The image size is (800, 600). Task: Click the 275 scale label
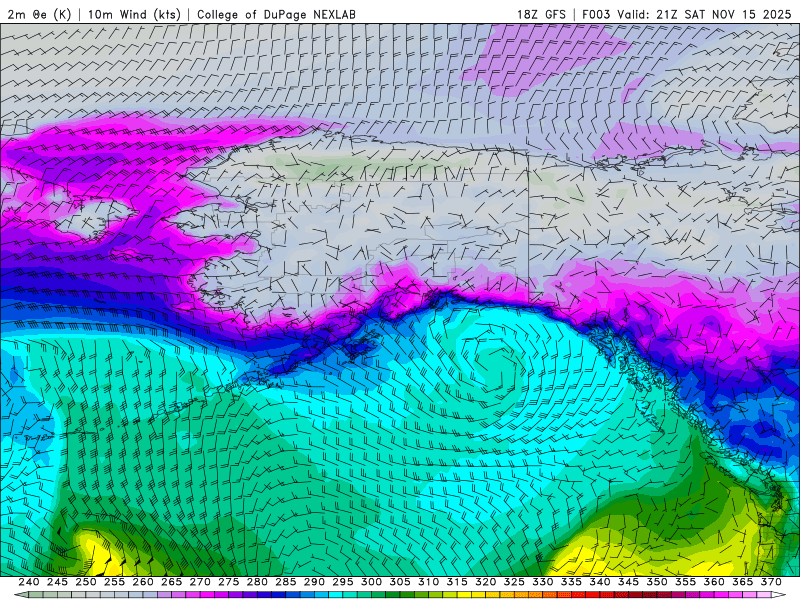[x=229, y=582]
